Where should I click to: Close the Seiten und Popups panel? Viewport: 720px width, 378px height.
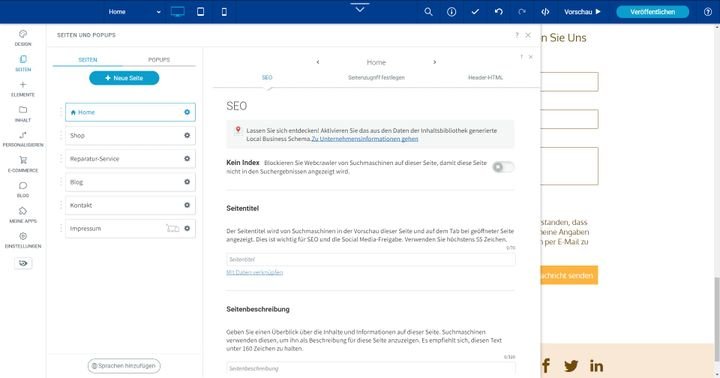(528, 35)
